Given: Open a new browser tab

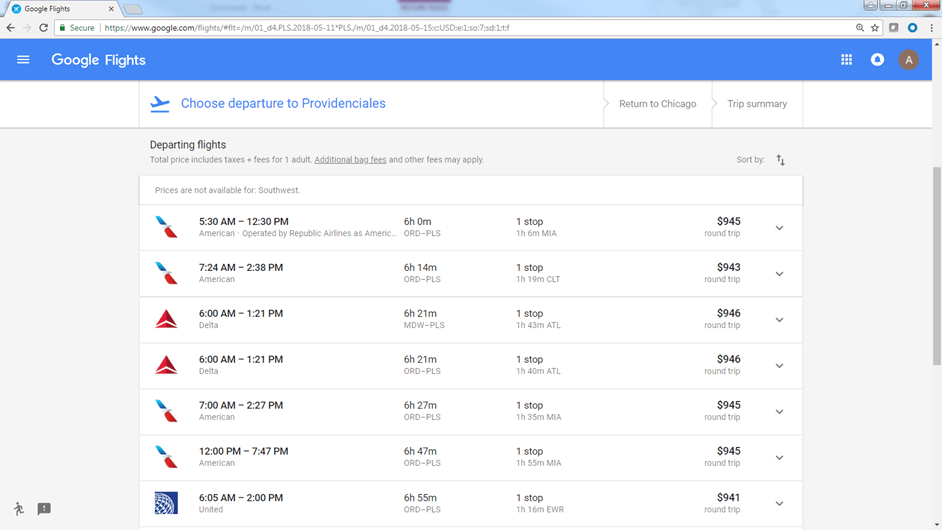Looking at the screenshot, I should click(x=133, y=9).
